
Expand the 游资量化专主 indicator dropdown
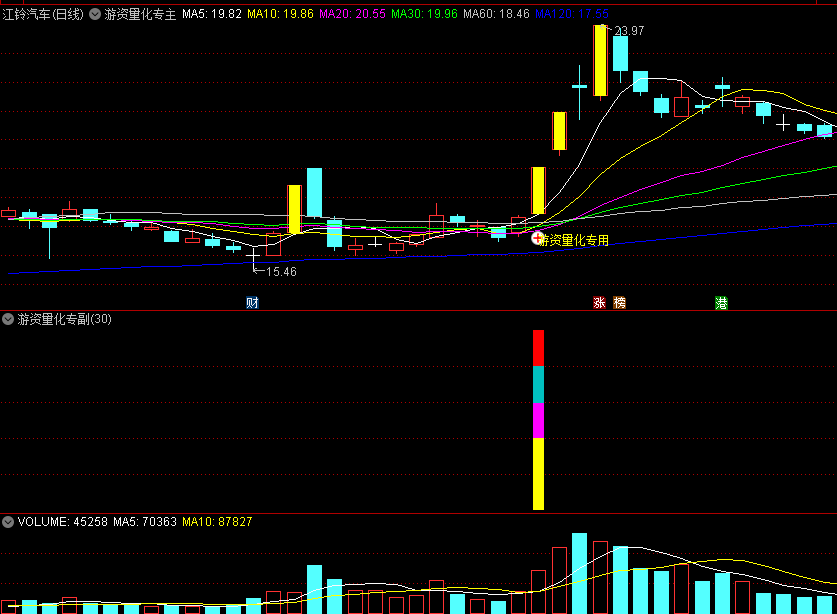[95, 14]
